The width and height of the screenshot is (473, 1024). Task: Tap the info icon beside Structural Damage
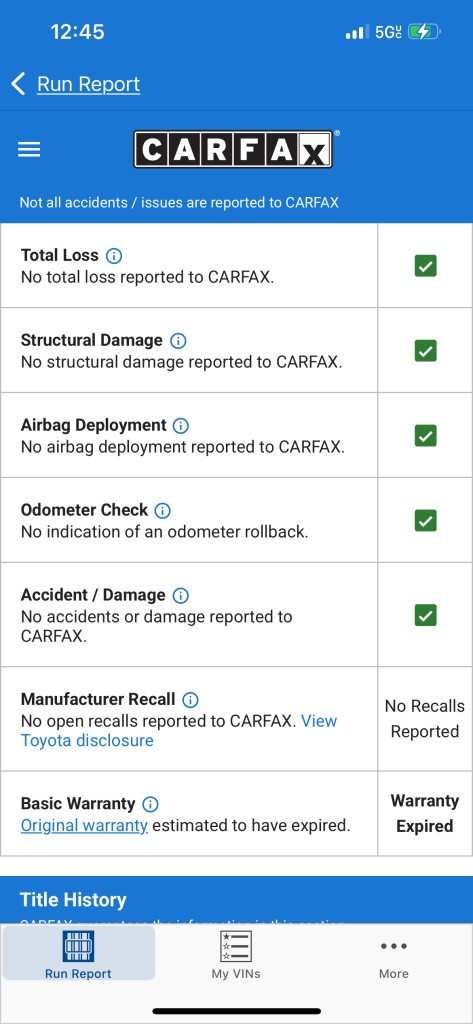pyautogui.click(x=178, y=340)
